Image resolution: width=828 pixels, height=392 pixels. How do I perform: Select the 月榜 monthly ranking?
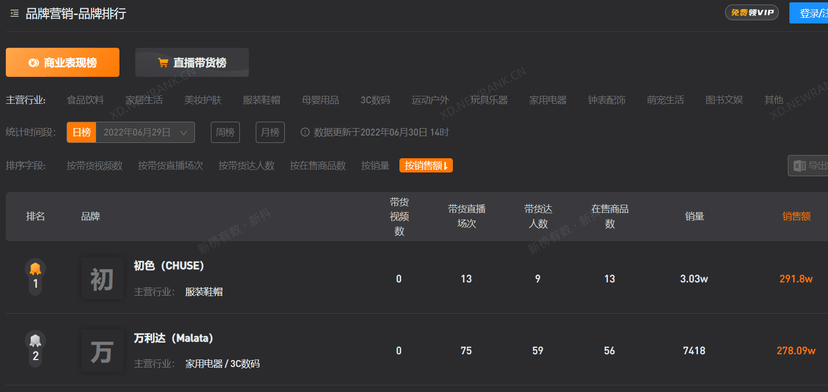pos(270,132)
